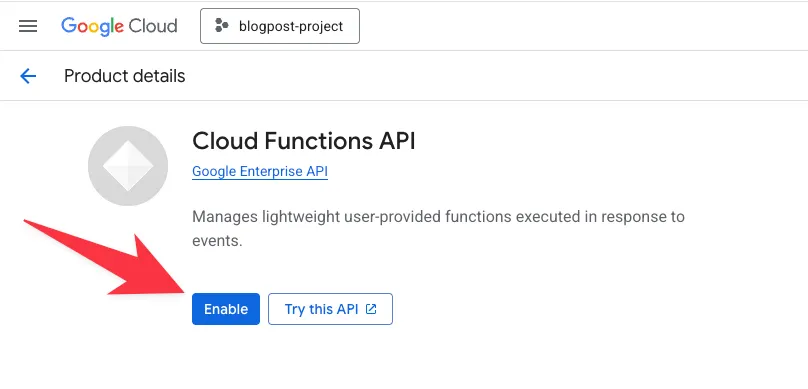Click the external-link icon on Try this API
The image size is (808, 389).
(371, 309)
